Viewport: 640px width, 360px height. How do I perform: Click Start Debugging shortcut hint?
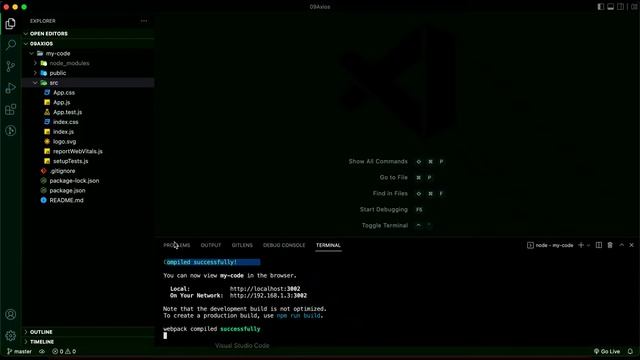[384, 209]
